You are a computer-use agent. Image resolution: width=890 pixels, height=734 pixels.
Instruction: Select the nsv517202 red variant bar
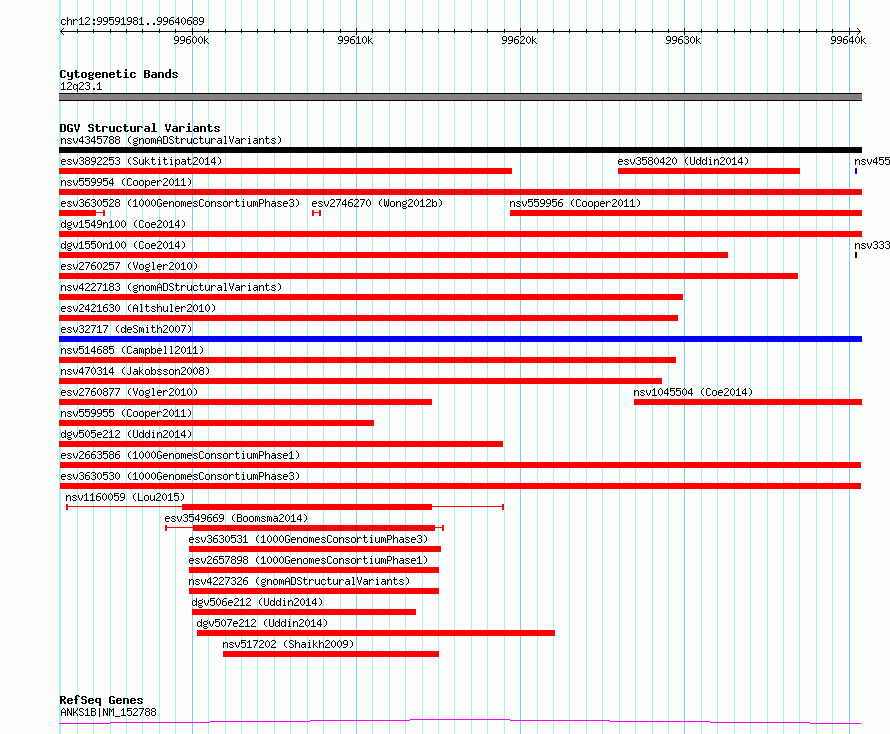331,654
